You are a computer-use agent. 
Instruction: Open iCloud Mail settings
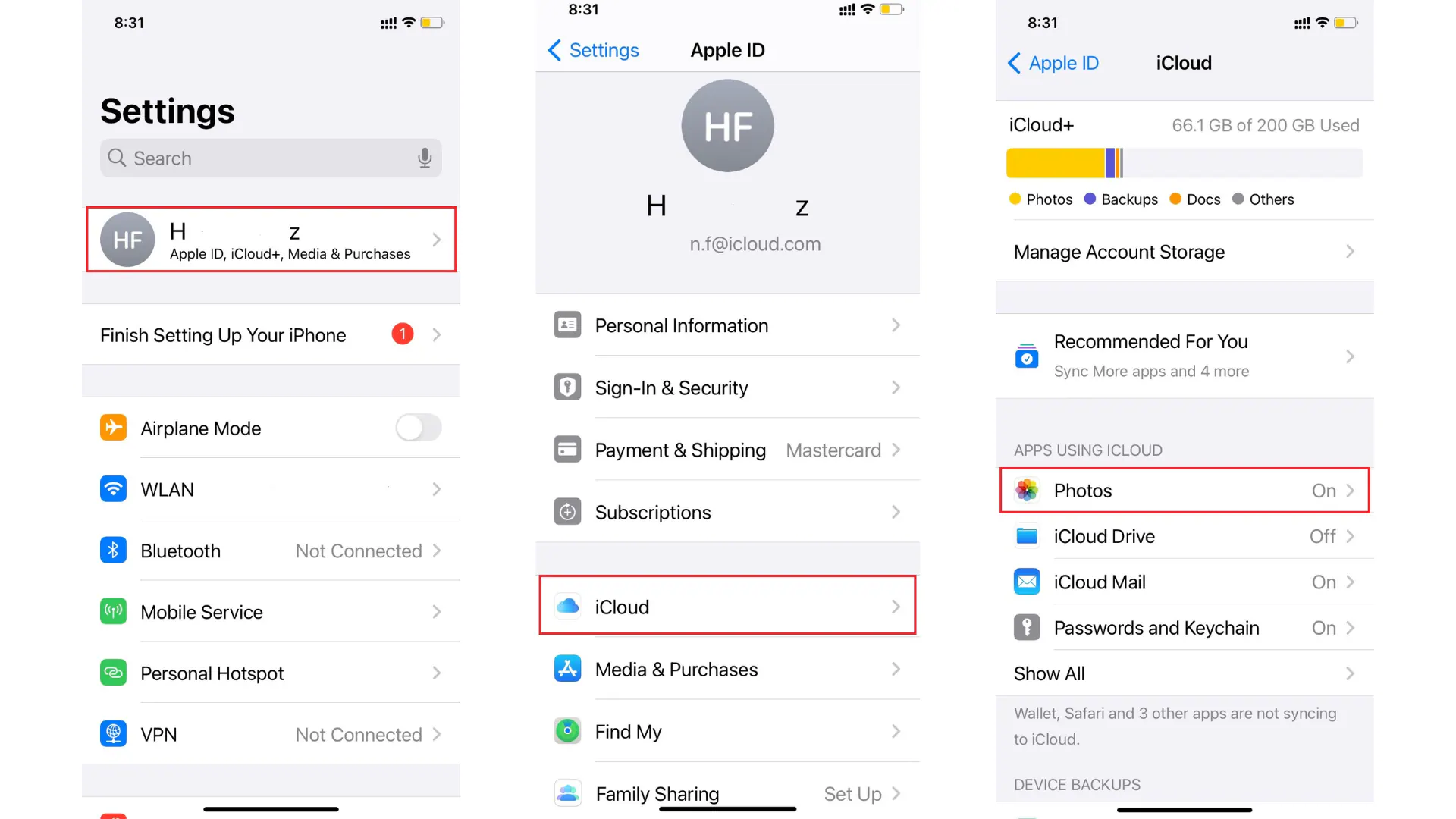pyautogui.click(x=1183, y=581)
